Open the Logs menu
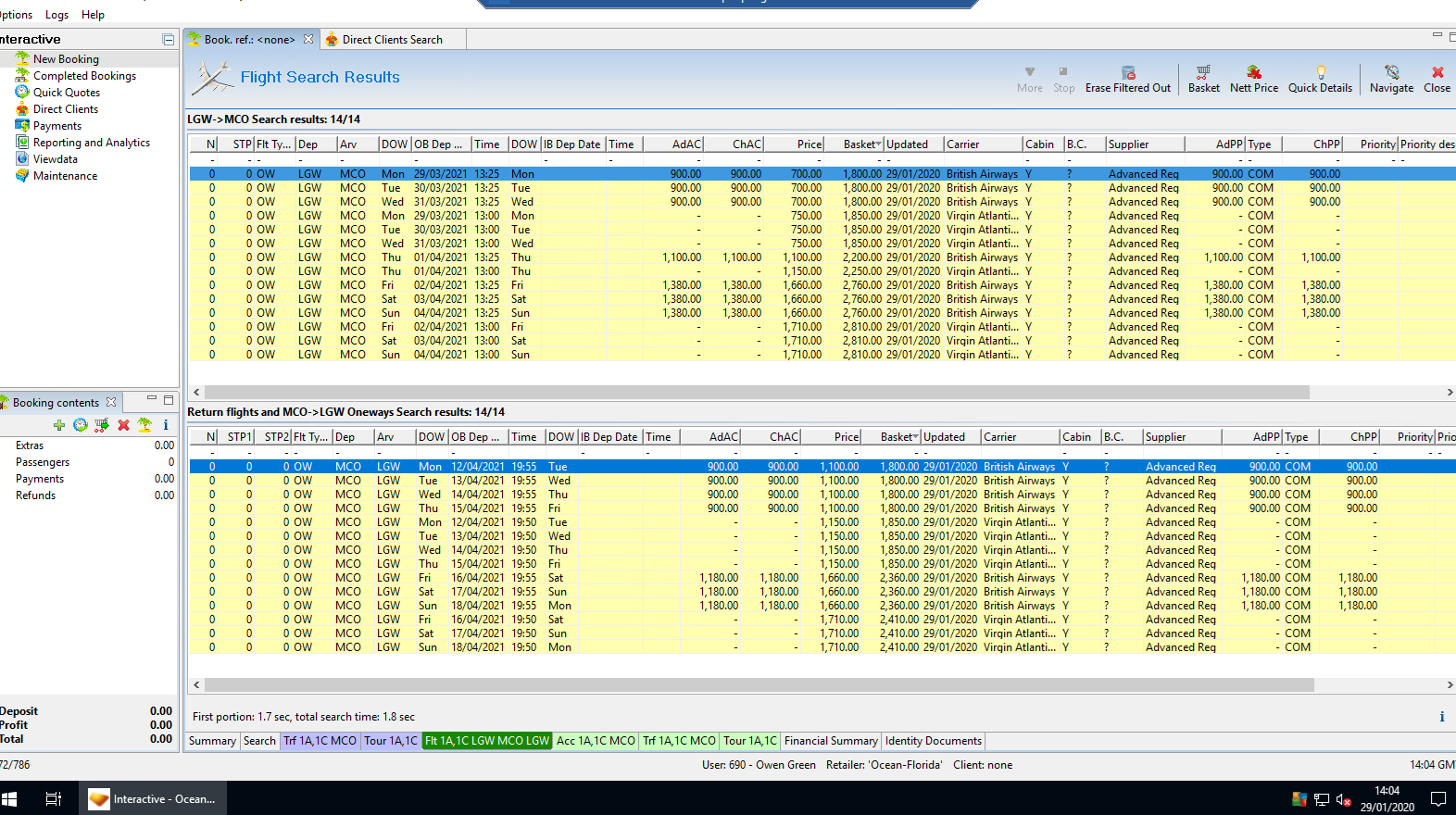This screenshot has width=1456, height=815. point(56,15)
